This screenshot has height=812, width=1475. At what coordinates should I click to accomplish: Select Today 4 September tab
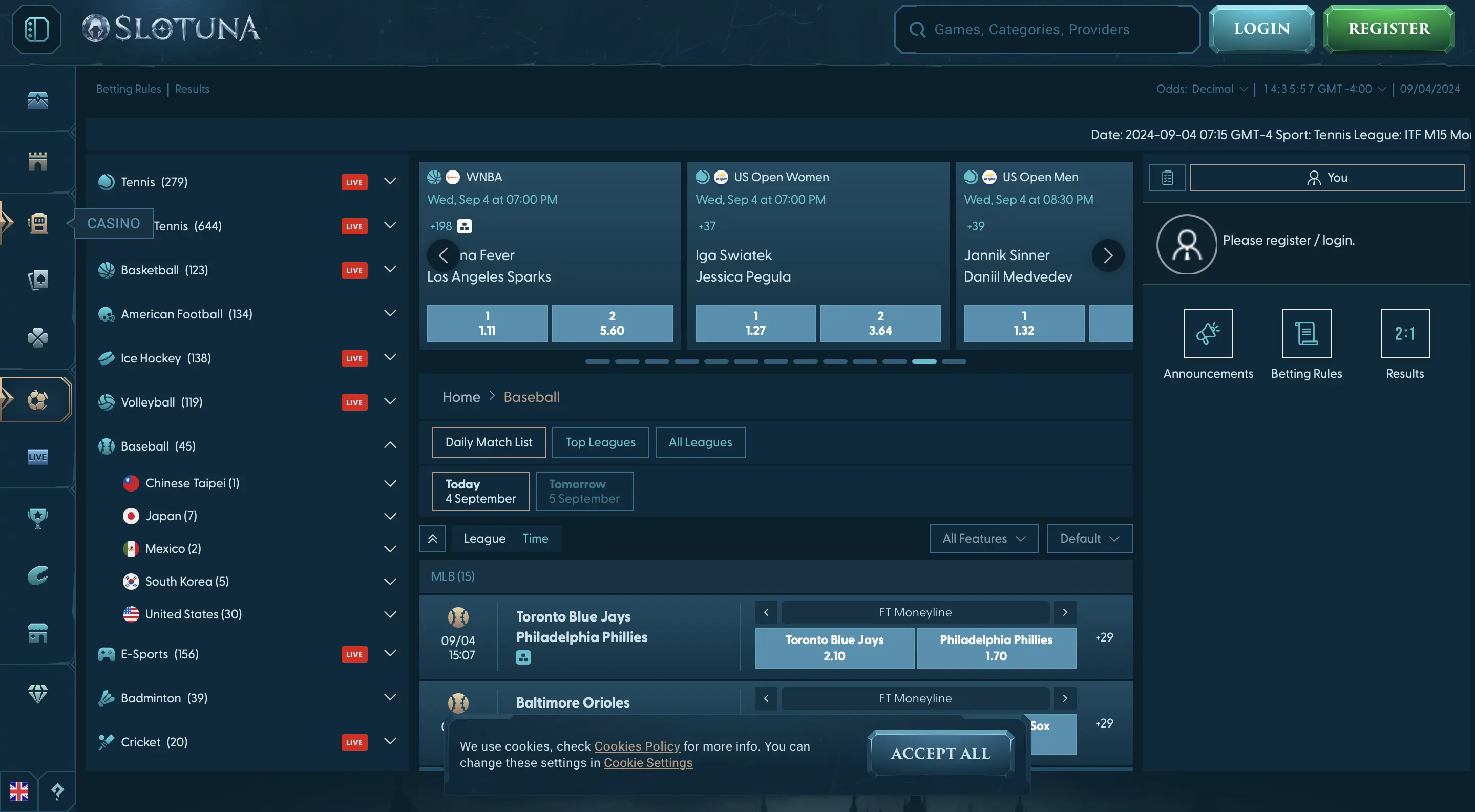(x=480, y=491)
